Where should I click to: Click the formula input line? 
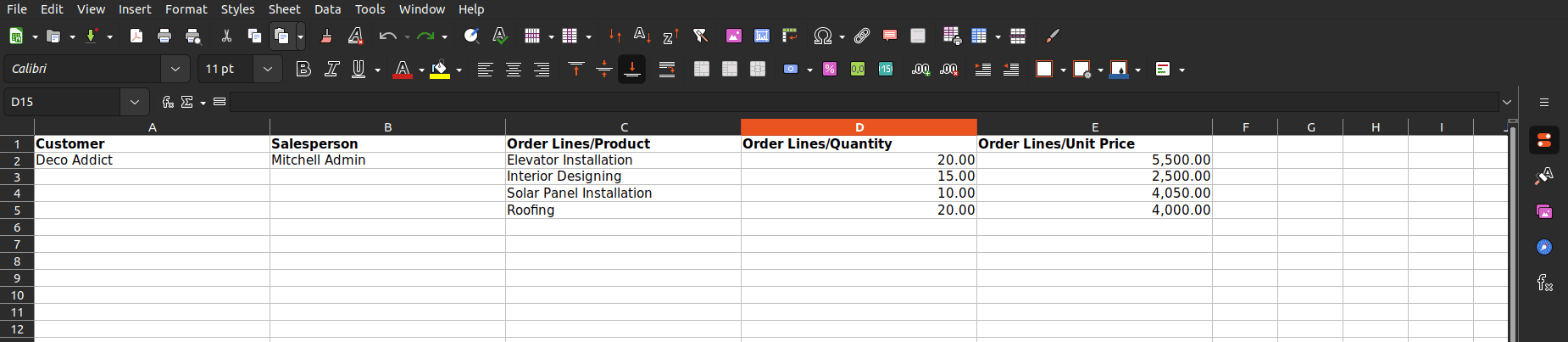click(864, 102)
